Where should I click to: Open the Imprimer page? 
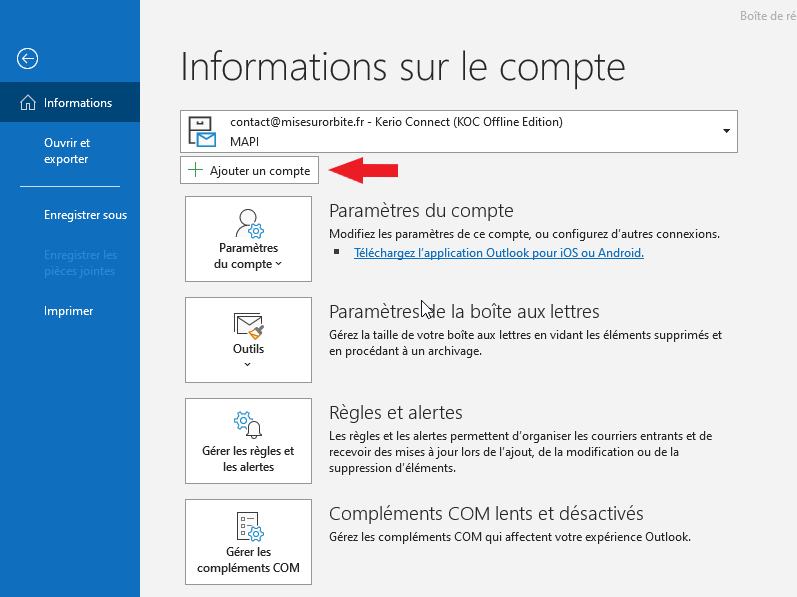(x=68, y=311)
